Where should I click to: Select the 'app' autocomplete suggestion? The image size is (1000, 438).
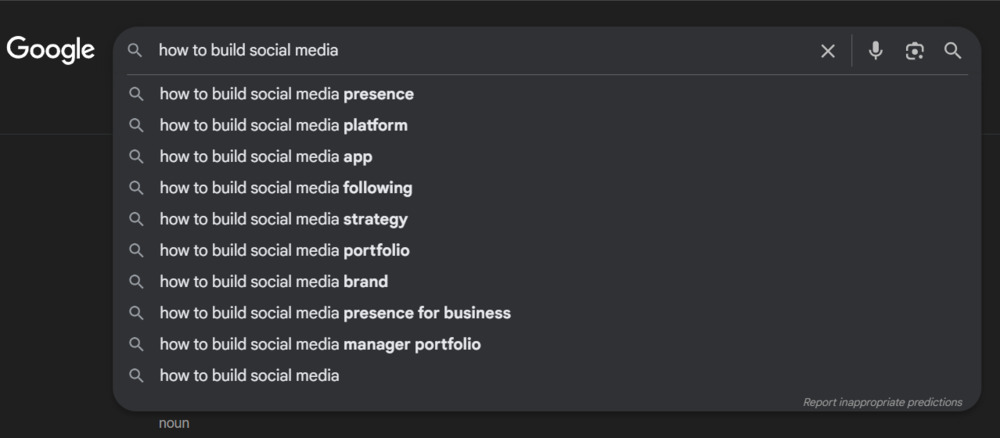[x=266, y=157]
